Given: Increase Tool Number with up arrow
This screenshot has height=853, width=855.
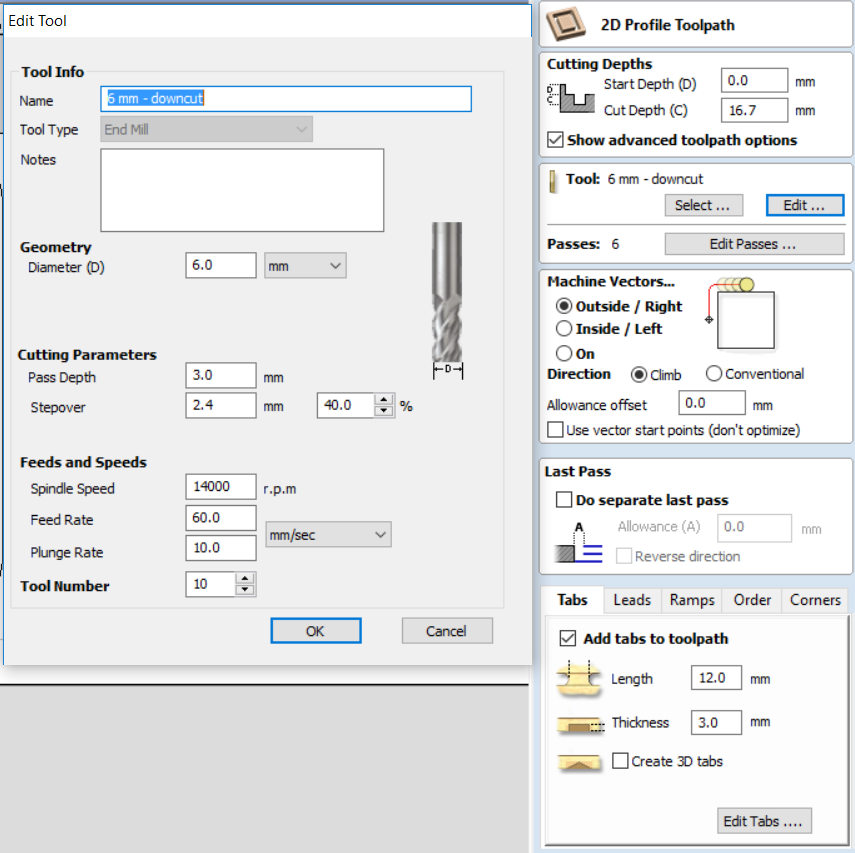Looking at the screenshot, I should click(245, 578).
